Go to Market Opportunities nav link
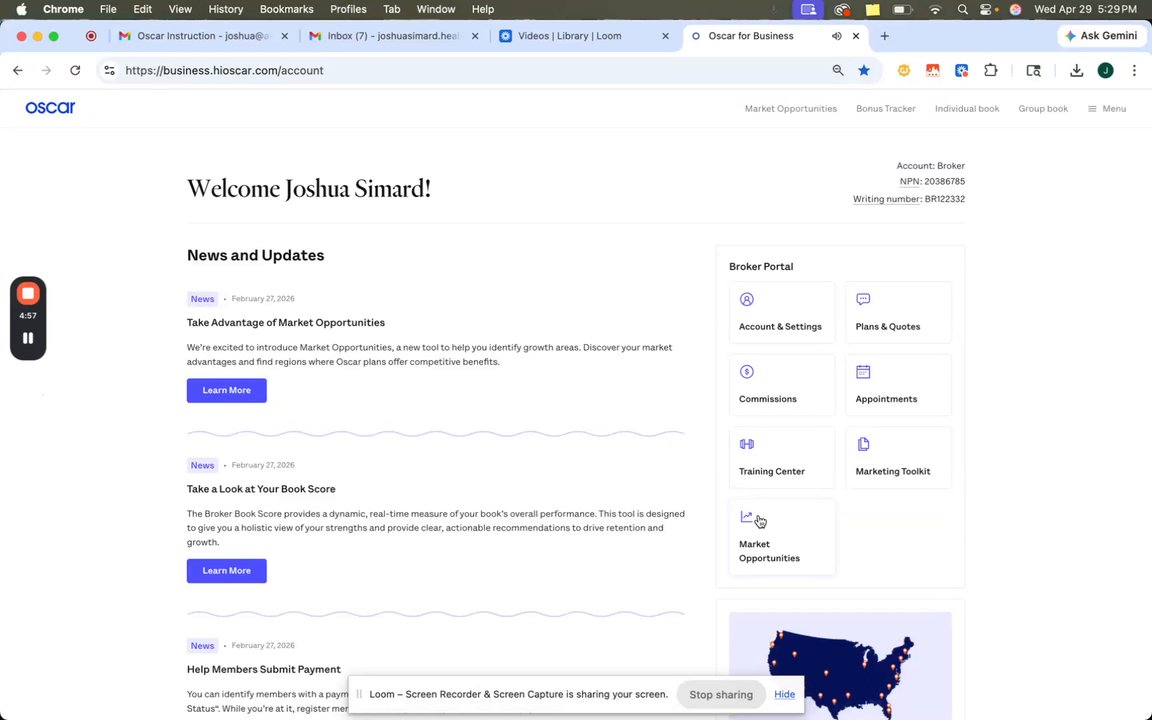1152x720 pixels. 791,109
